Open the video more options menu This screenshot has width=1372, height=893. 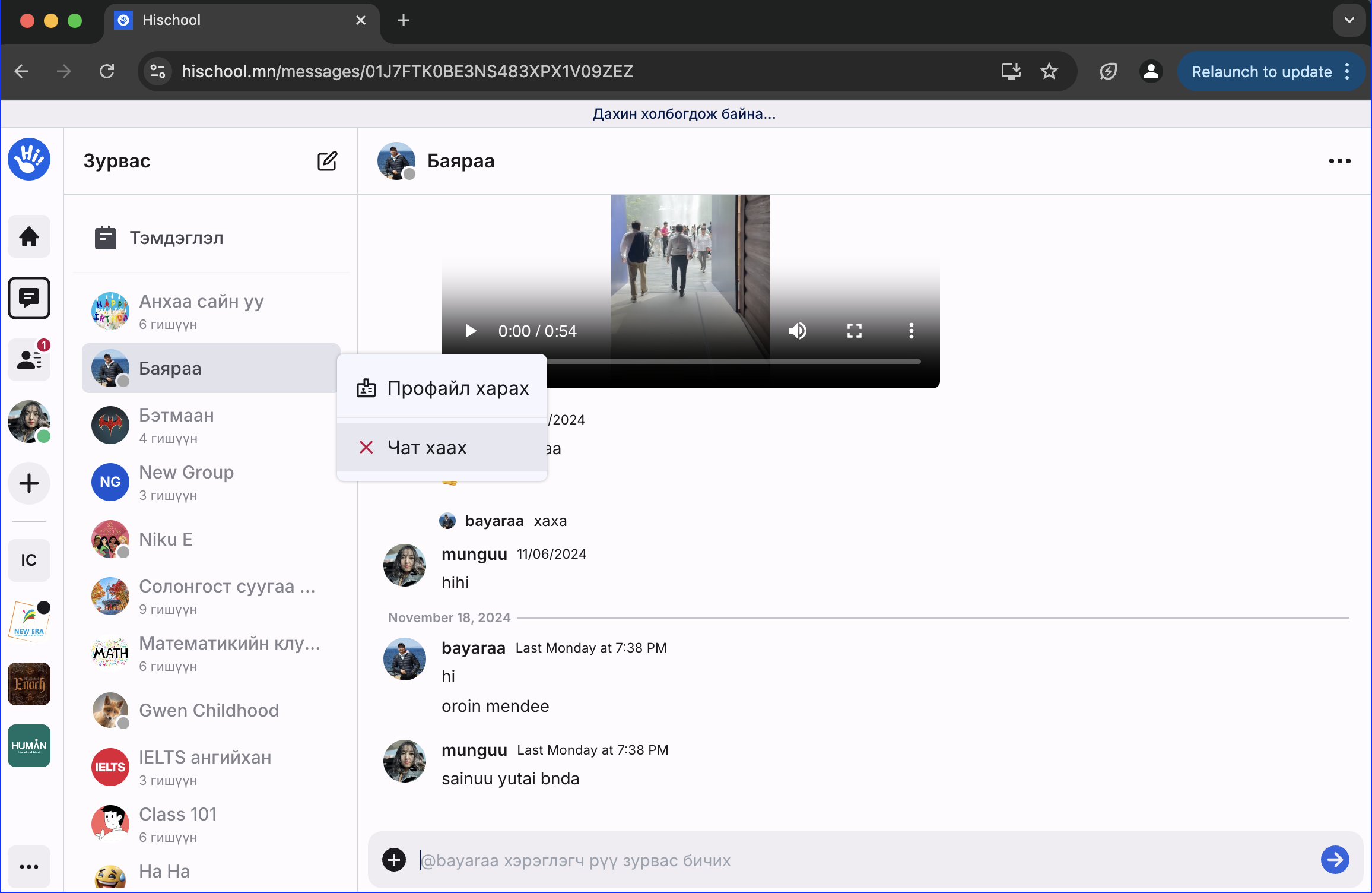[x=912, y=331]
